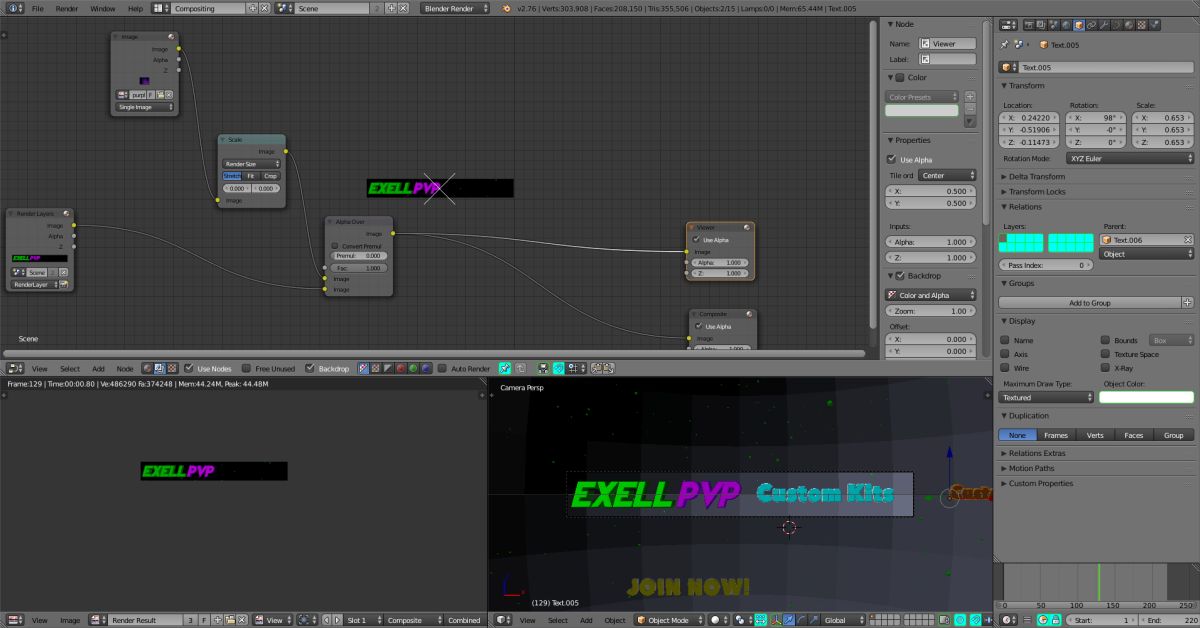The image size is (1200, 628).
Task: Click the Location X value field
Action: 1030,117
